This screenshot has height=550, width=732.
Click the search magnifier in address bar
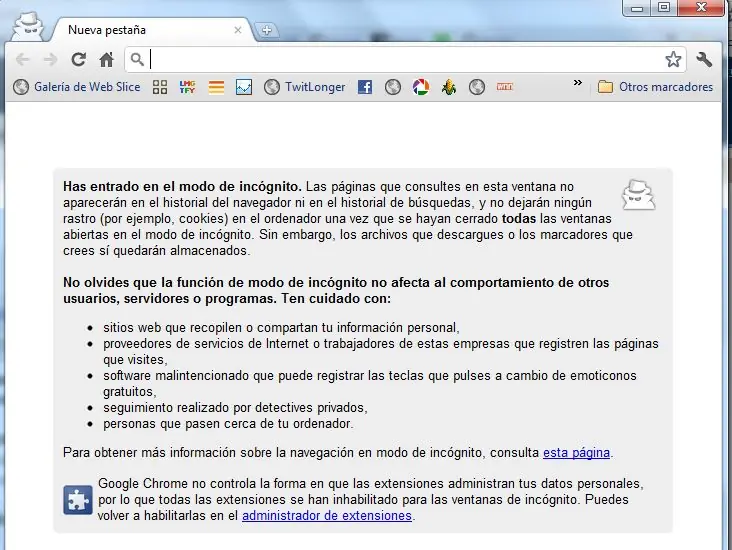137,59
